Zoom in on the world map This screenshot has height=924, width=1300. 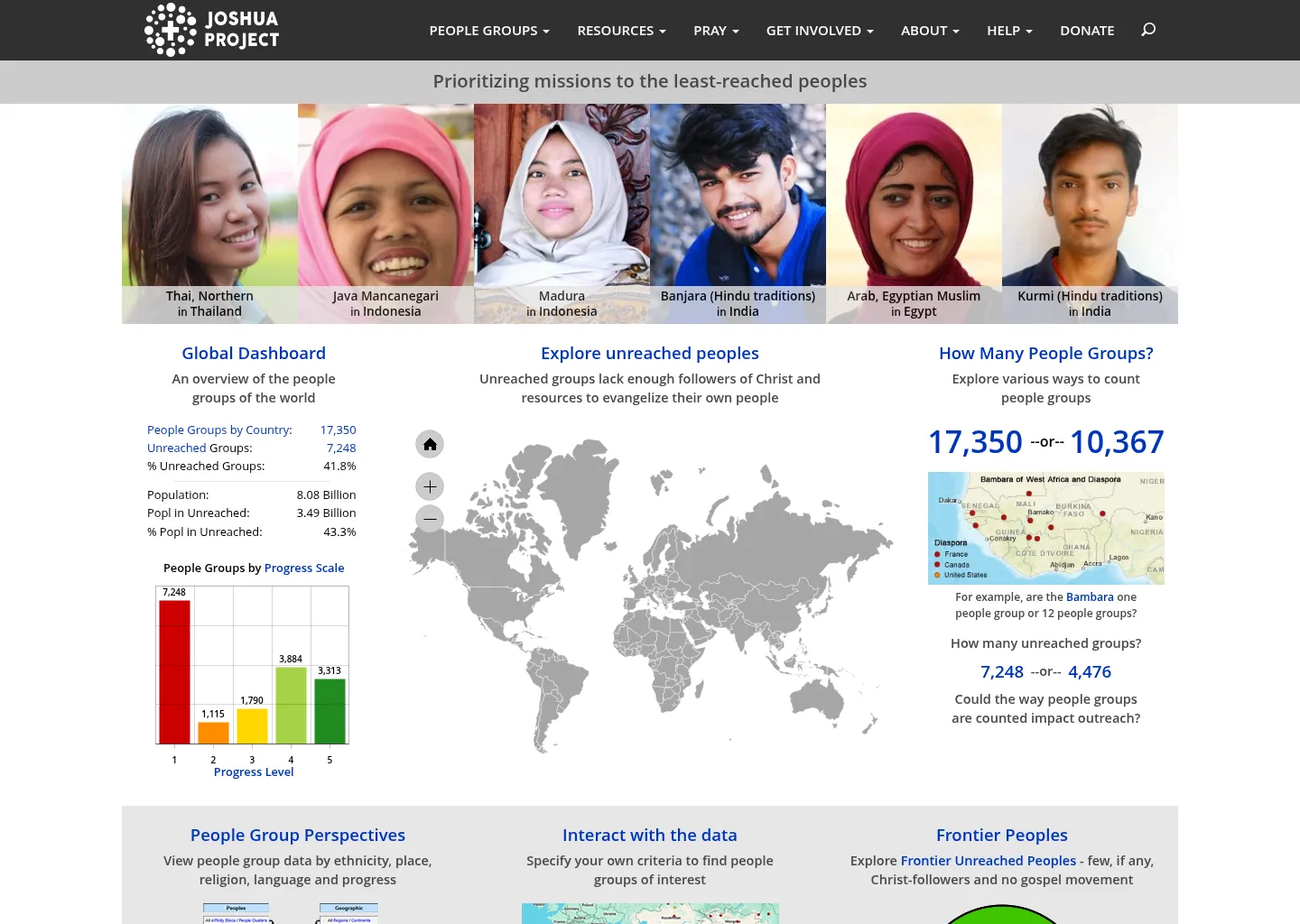point(430,487)
